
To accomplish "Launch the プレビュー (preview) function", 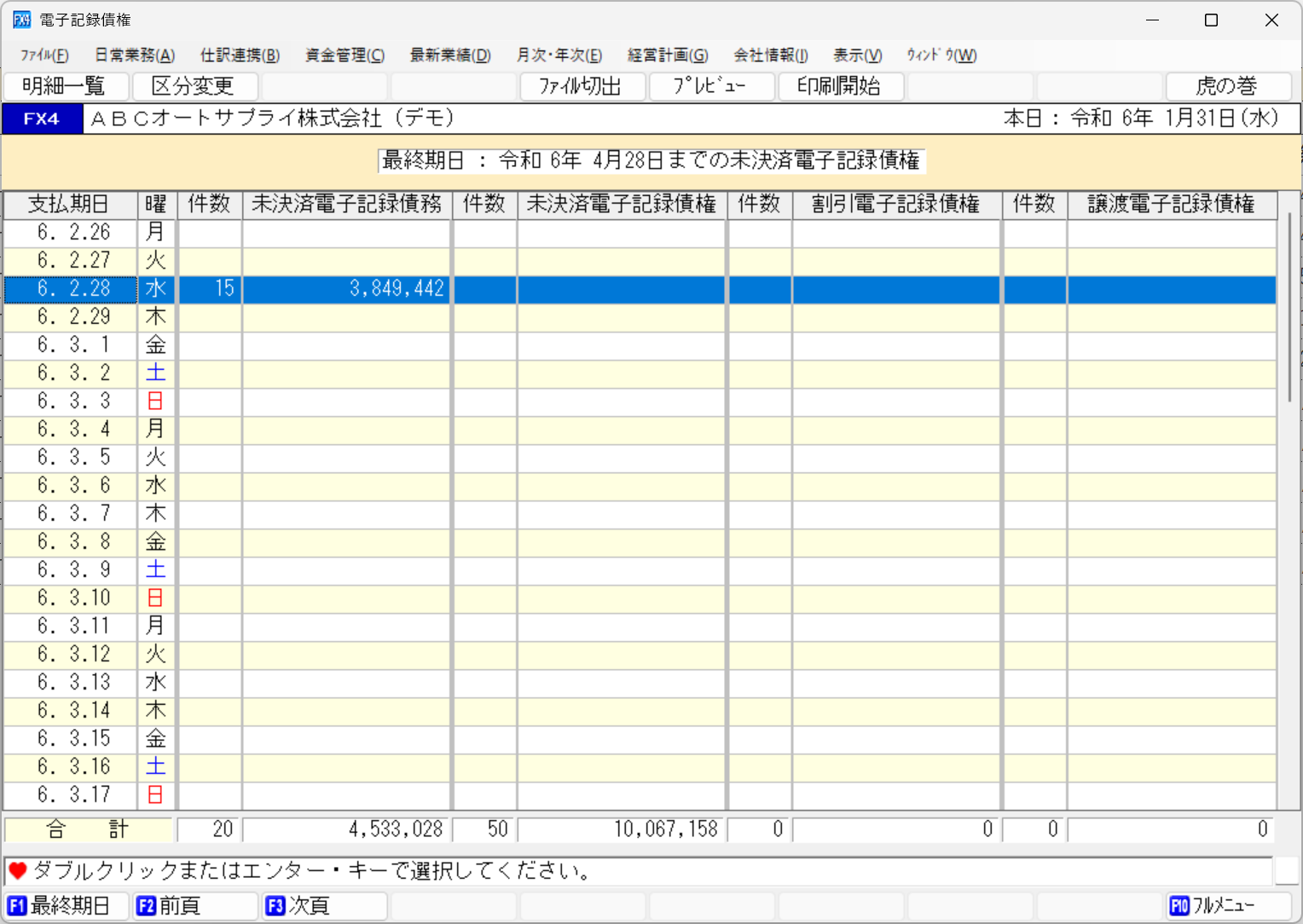I will click(x=712, y=86).
